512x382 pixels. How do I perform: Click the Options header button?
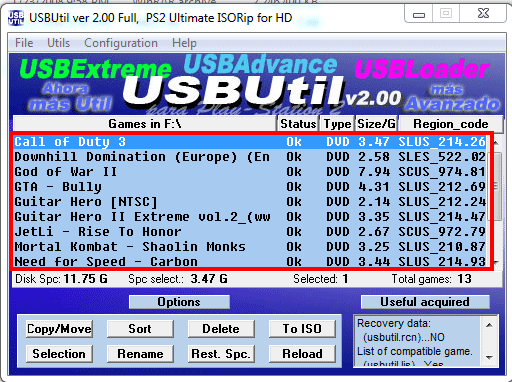coord(179,302)
